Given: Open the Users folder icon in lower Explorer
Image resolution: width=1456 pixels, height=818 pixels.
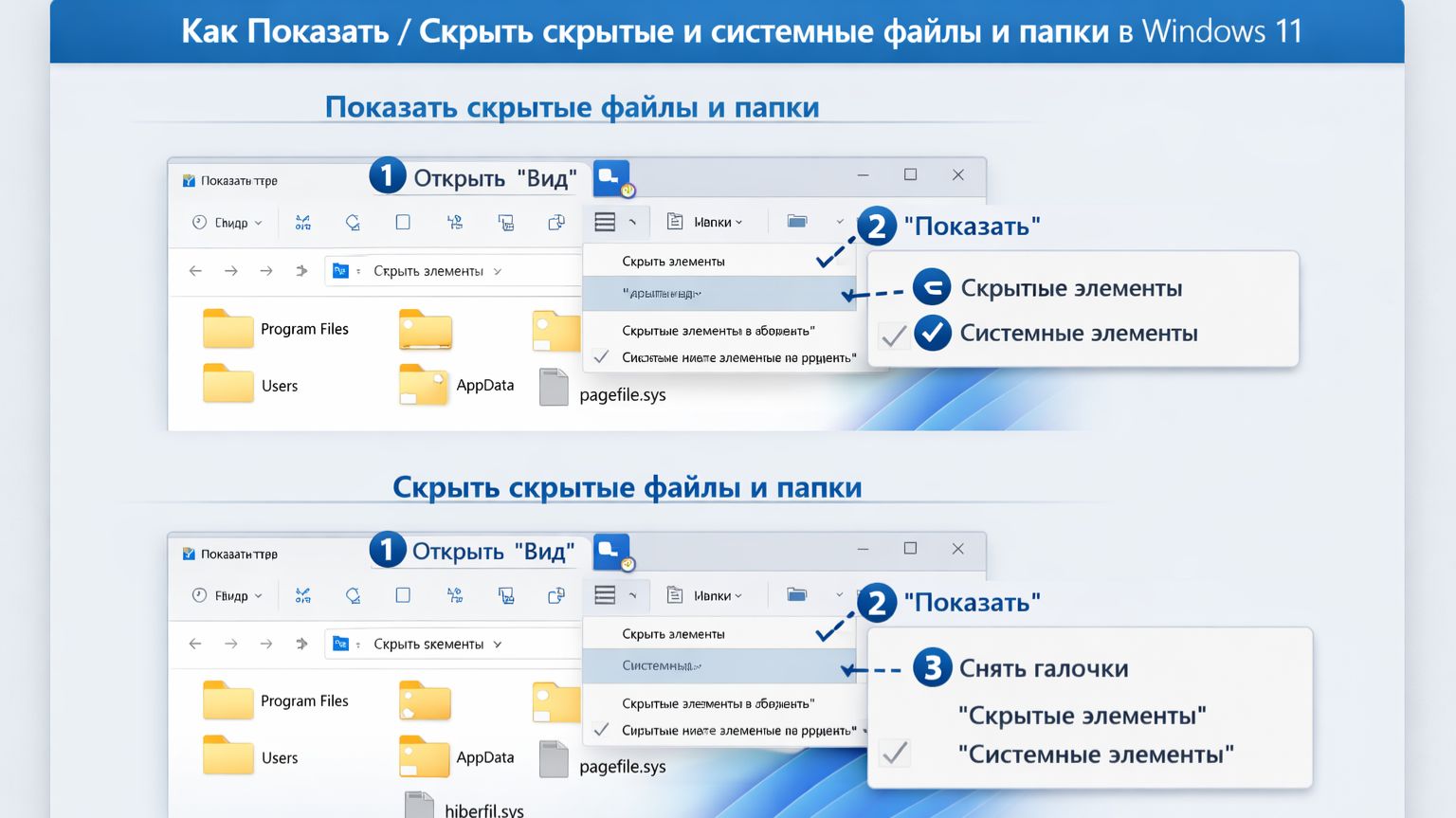Looking at the screenshot, I should [228, 755].
